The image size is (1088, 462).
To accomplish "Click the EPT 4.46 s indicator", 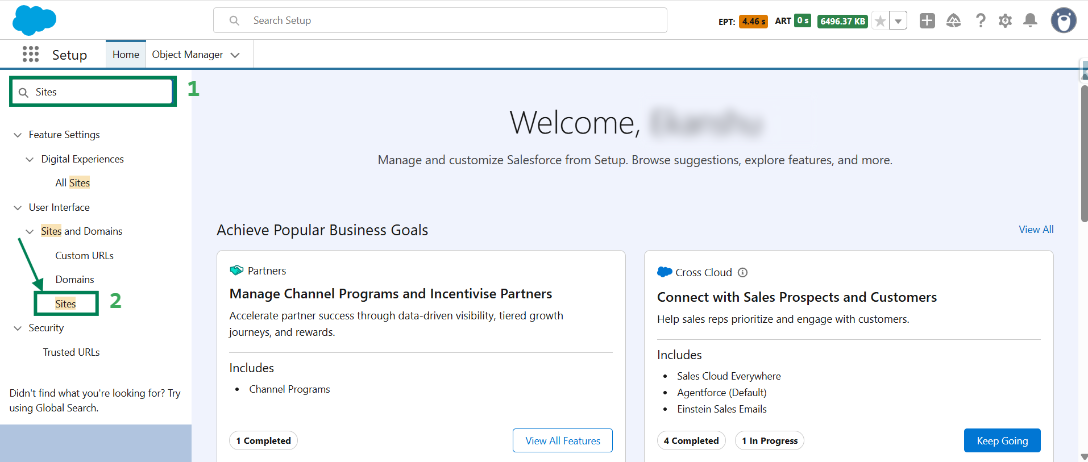I will 741,21.
